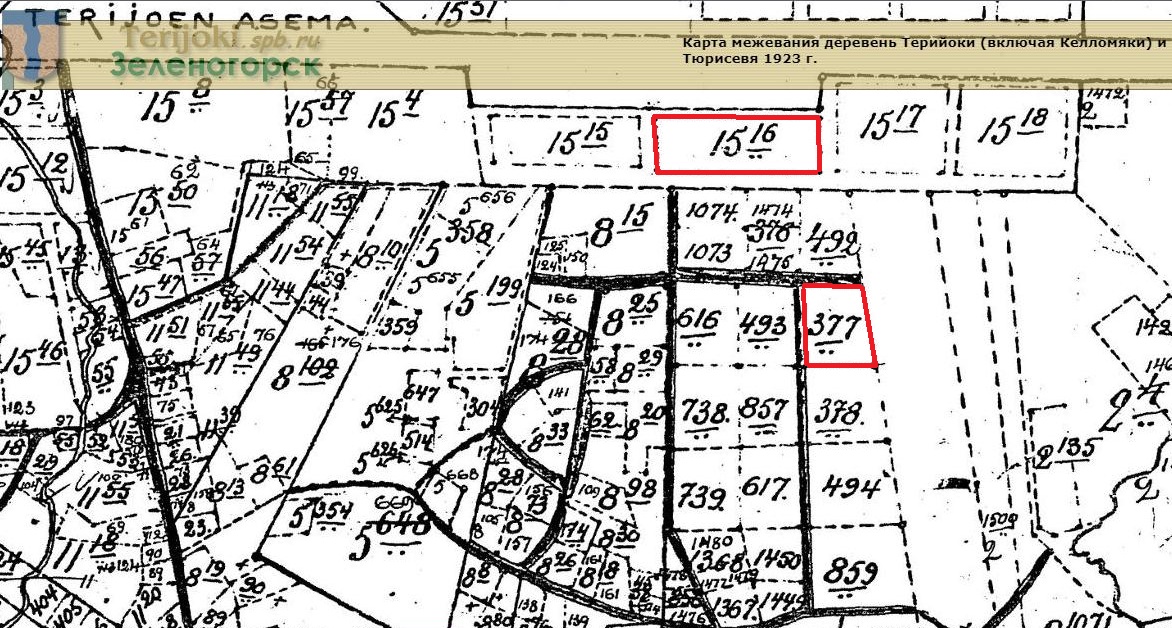Click plot 616 on the map
Viewport: 1172px width, 628px height.
click(698, 322)
